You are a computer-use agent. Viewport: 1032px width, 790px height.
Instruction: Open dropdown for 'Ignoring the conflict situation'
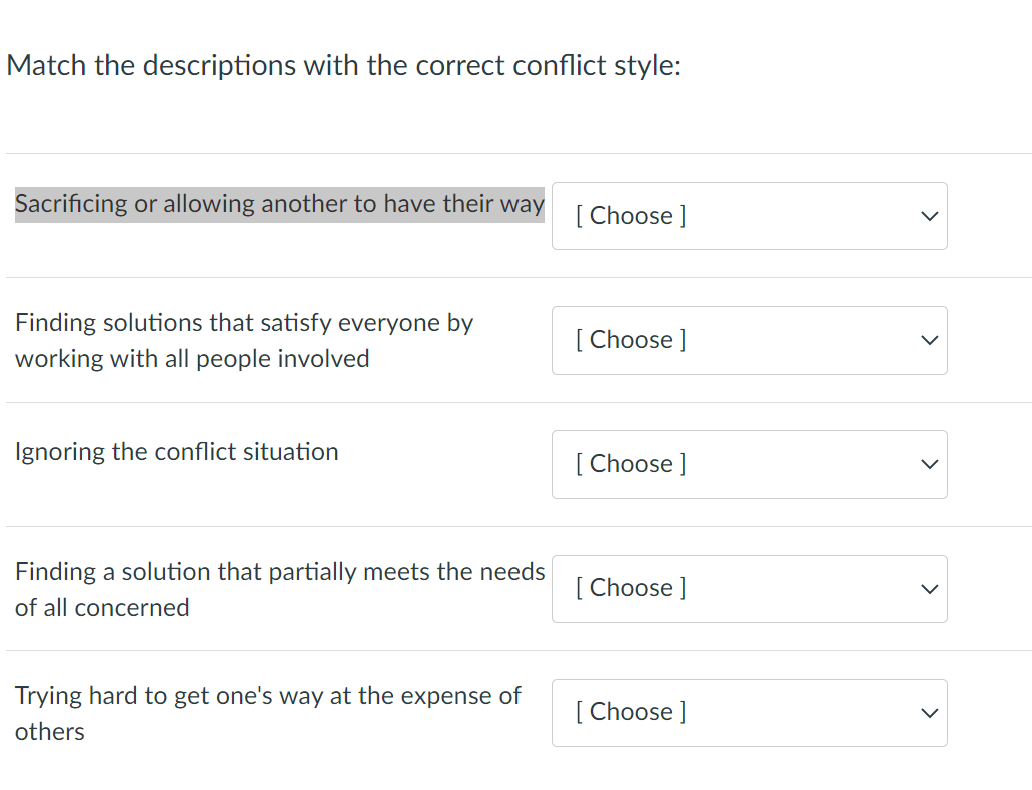click(749, 464)
